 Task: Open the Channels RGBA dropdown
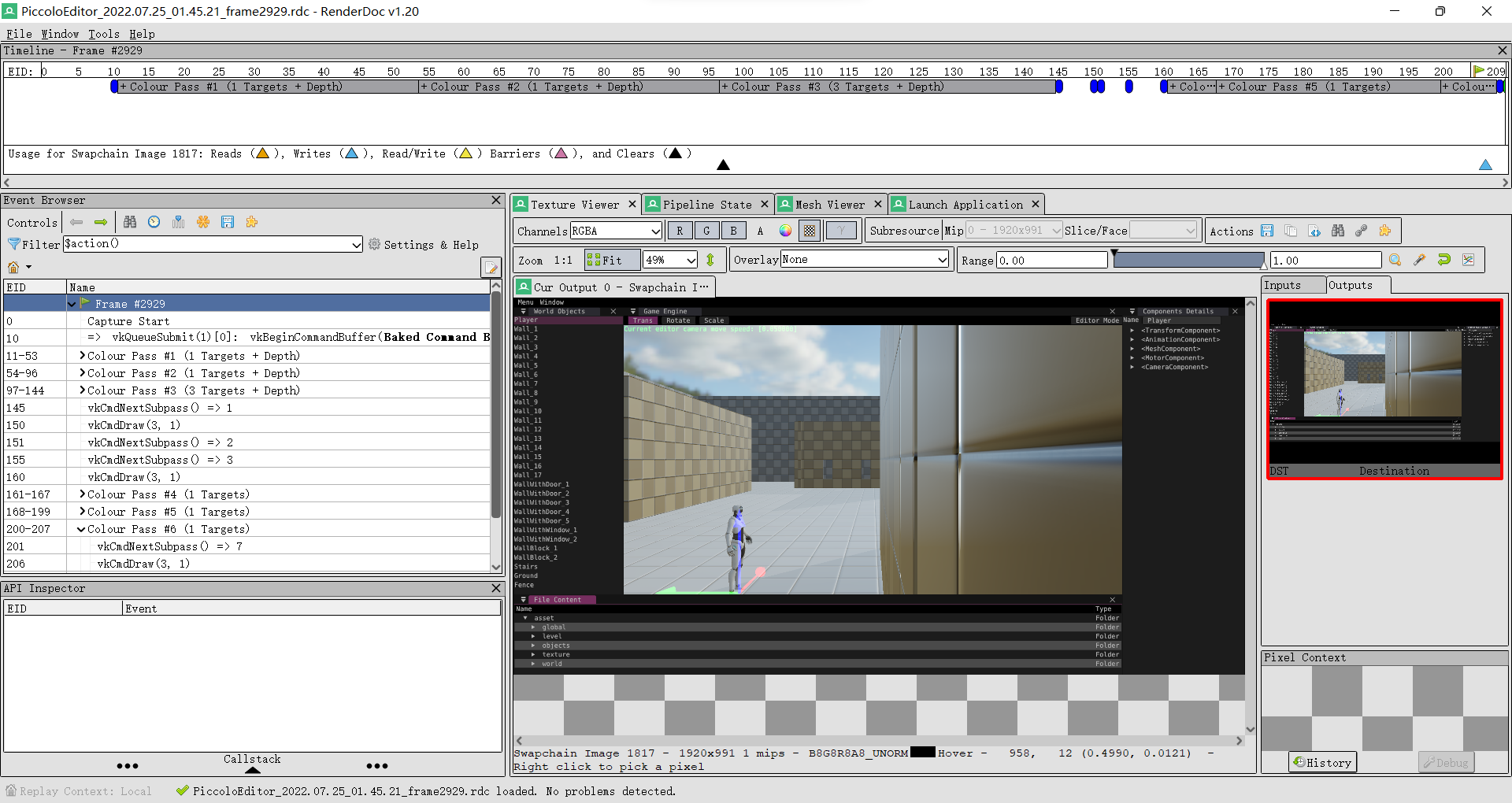pos(616,231)
